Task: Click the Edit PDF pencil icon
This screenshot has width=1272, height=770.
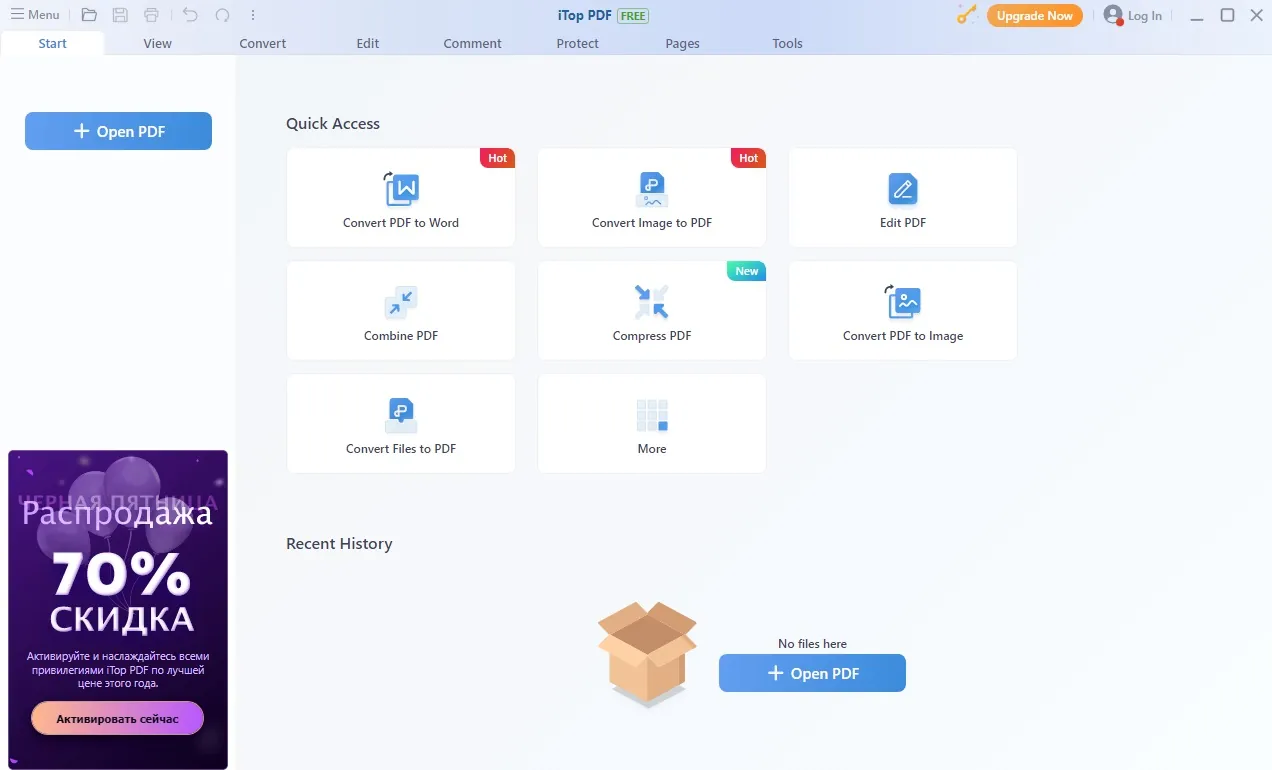Action: click(903, 189)
